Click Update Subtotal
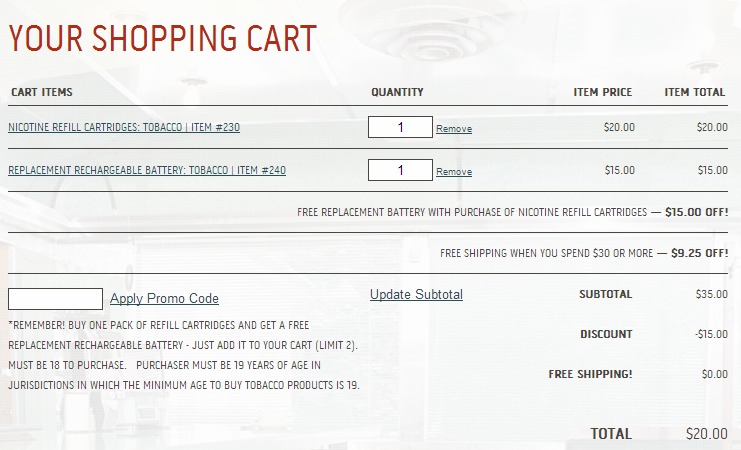 coord(416,294)
